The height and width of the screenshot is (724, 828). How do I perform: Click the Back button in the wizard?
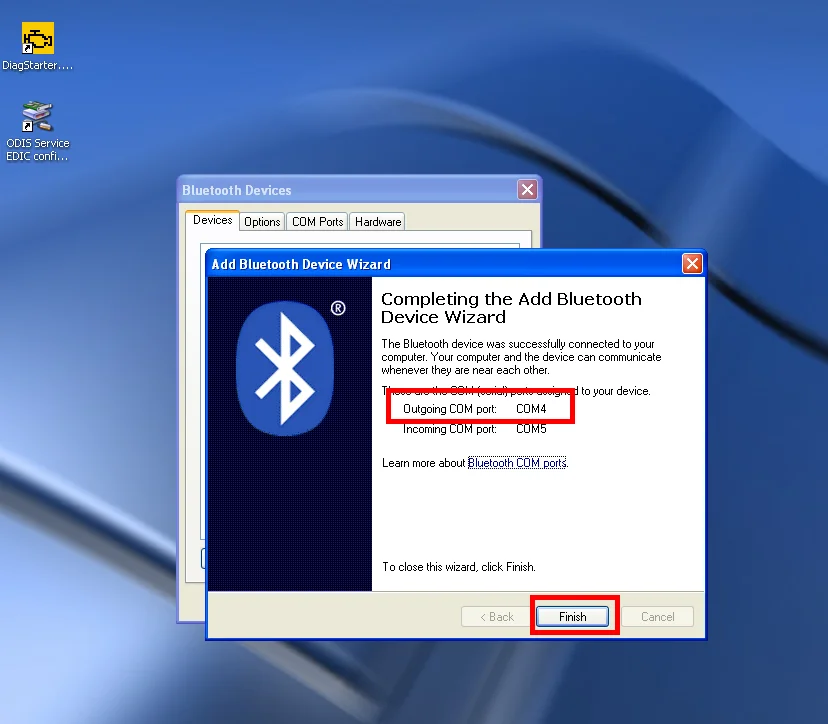pyautogui.click(x=496, y=616)
